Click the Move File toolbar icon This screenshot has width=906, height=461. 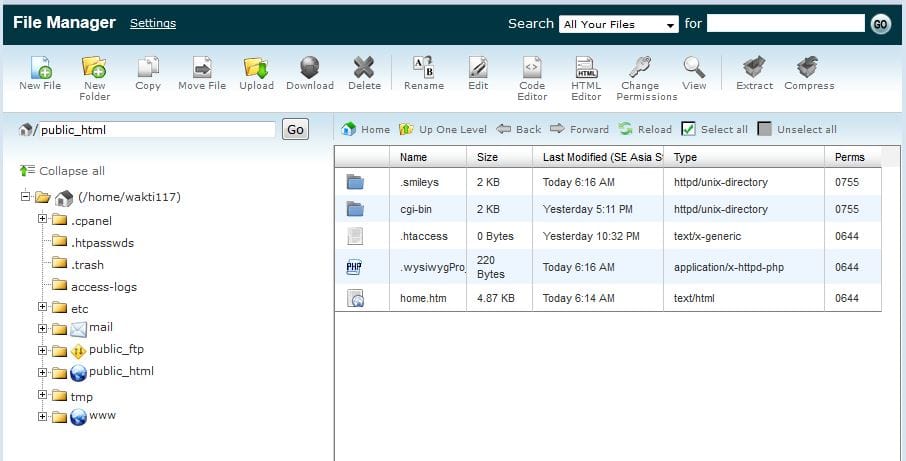[202, 68]
